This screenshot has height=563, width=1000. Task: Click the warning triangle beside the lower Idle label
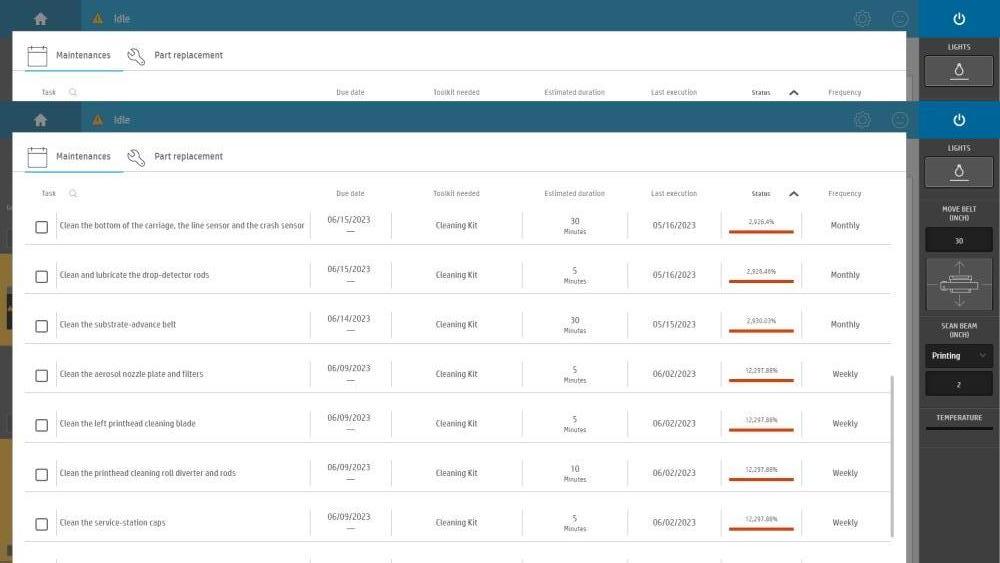tap(98, 120)
